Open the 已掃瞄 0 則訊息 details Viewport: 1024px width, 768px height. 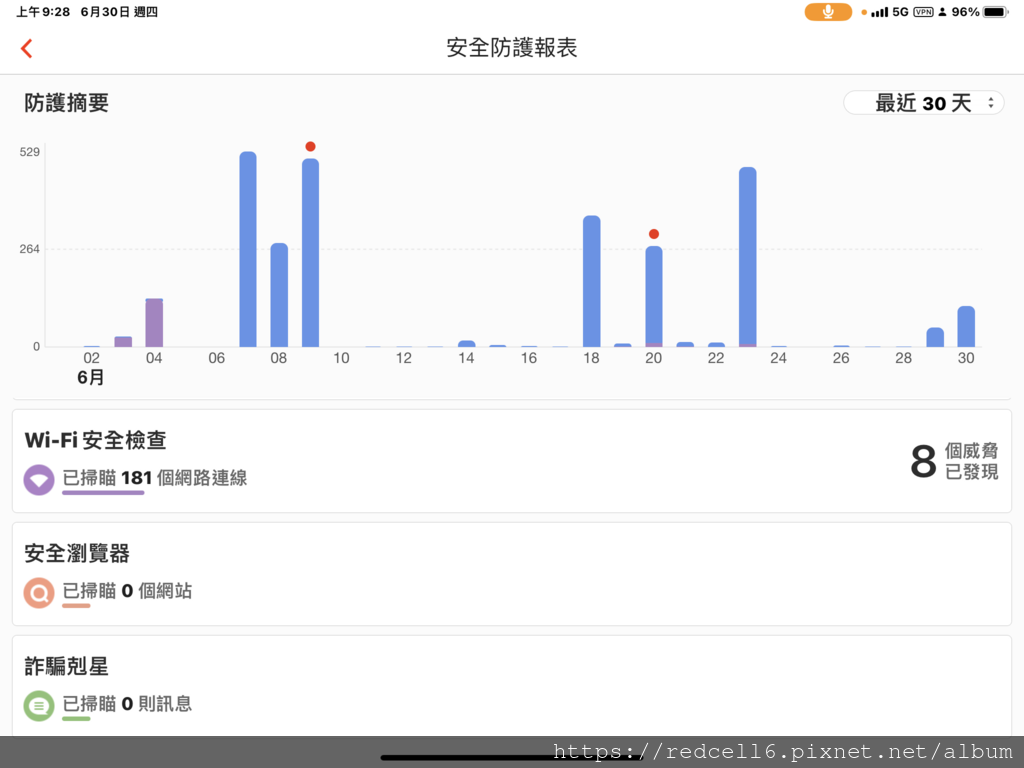tap(127, 704)
